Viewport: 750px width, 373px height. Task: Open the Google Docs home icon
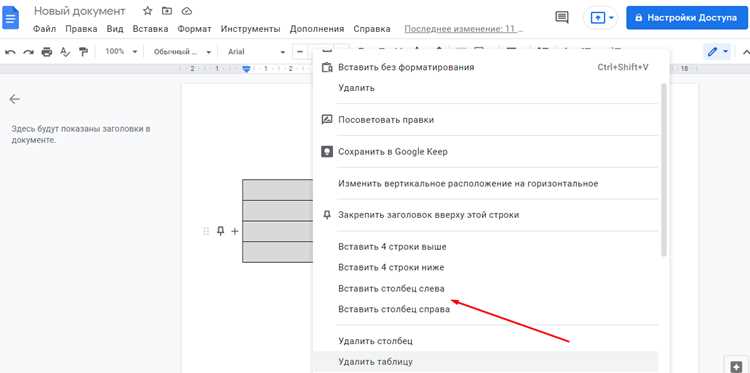(x=11, y=18)
